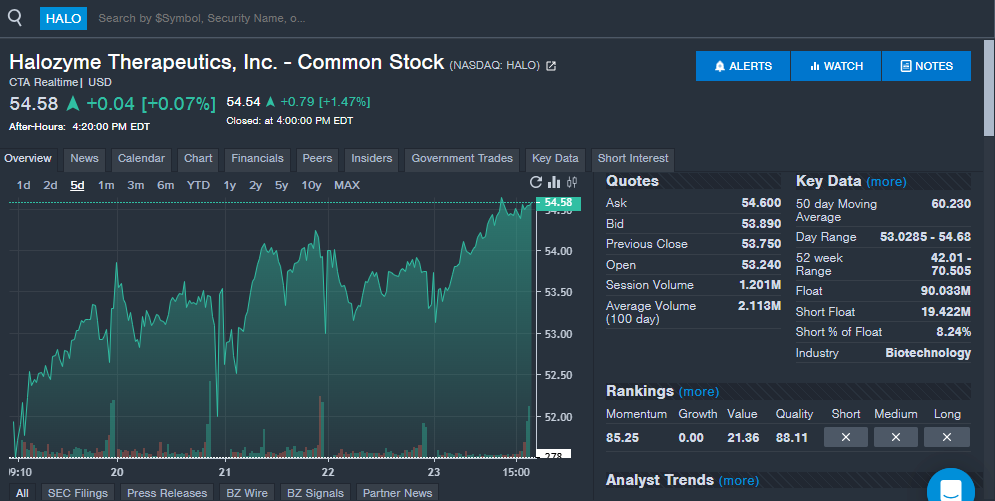Click the search magnifier icon
The width and height of the screenshot is (995, 501).
pyautogui.click(x=15, y=18)
